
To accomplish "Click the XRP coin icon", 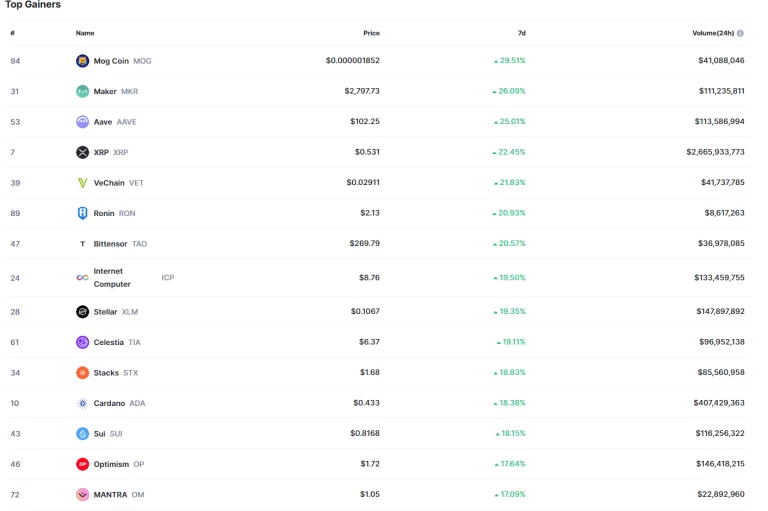I will tap(83, 152).
